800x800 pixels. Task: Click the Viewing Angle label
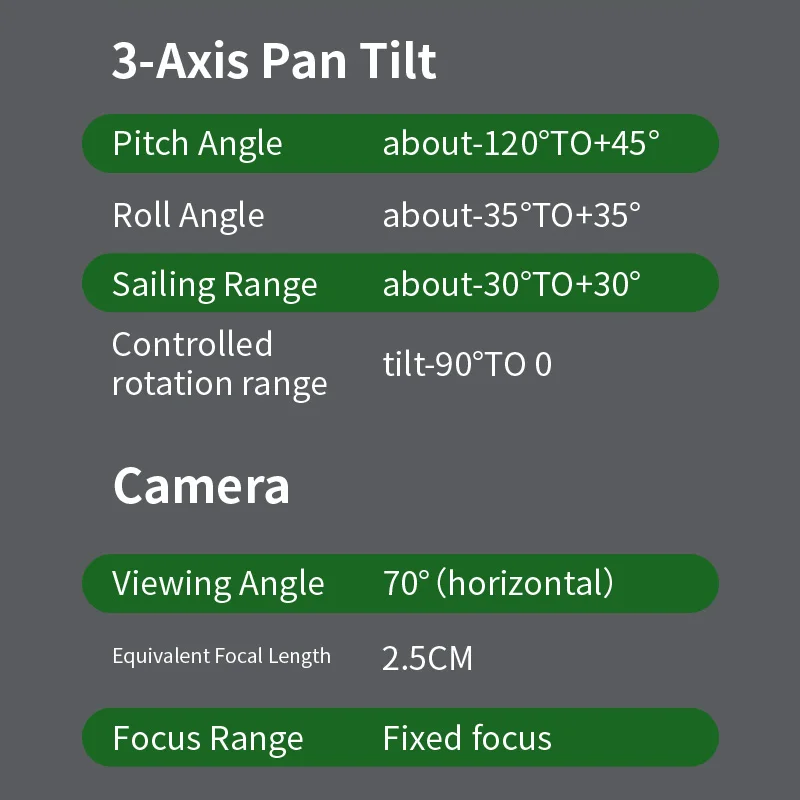coord(218,584)
